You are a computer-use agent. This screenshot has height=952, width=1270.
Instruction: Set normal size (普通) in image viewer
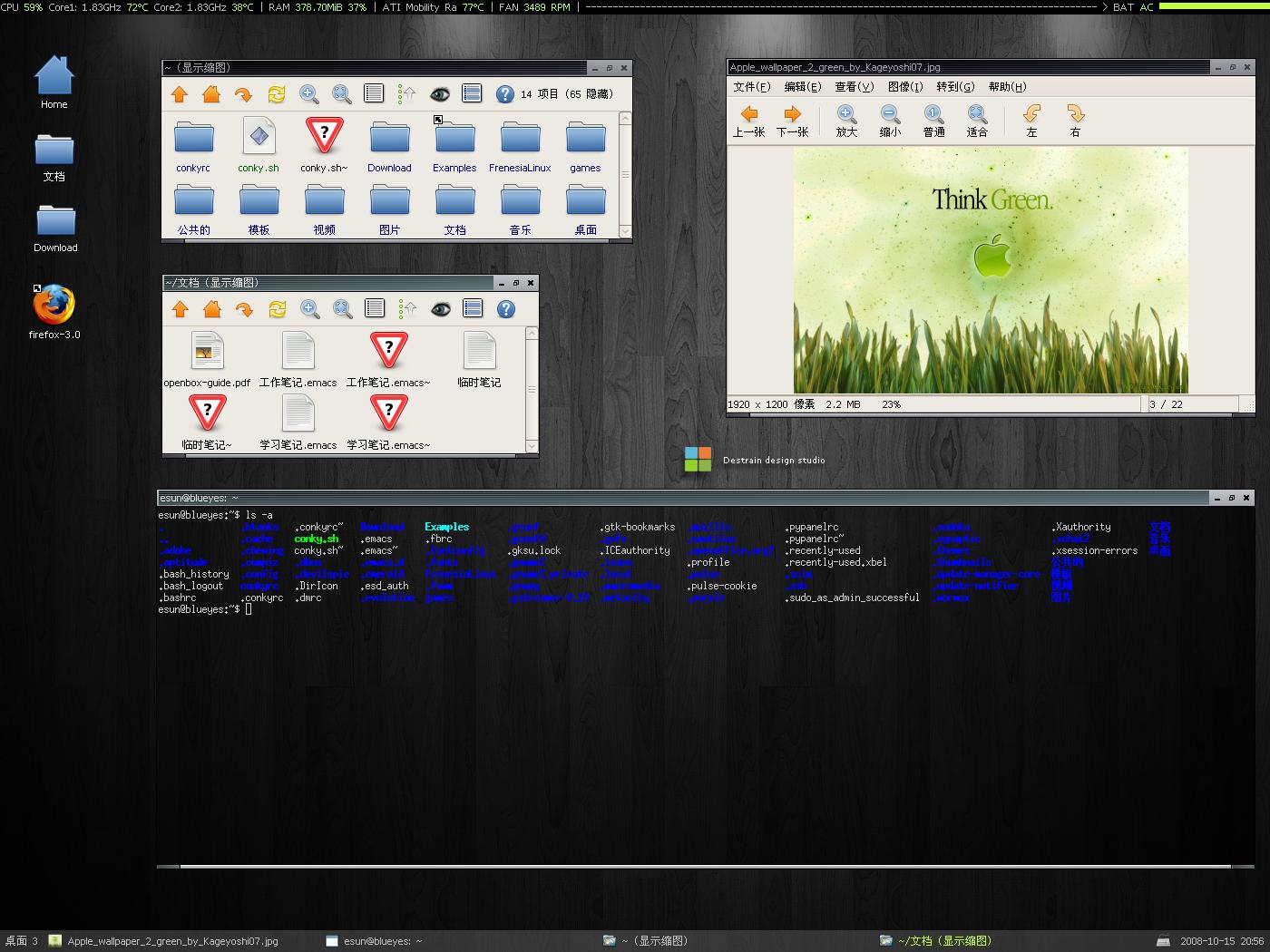coord(934,121)
